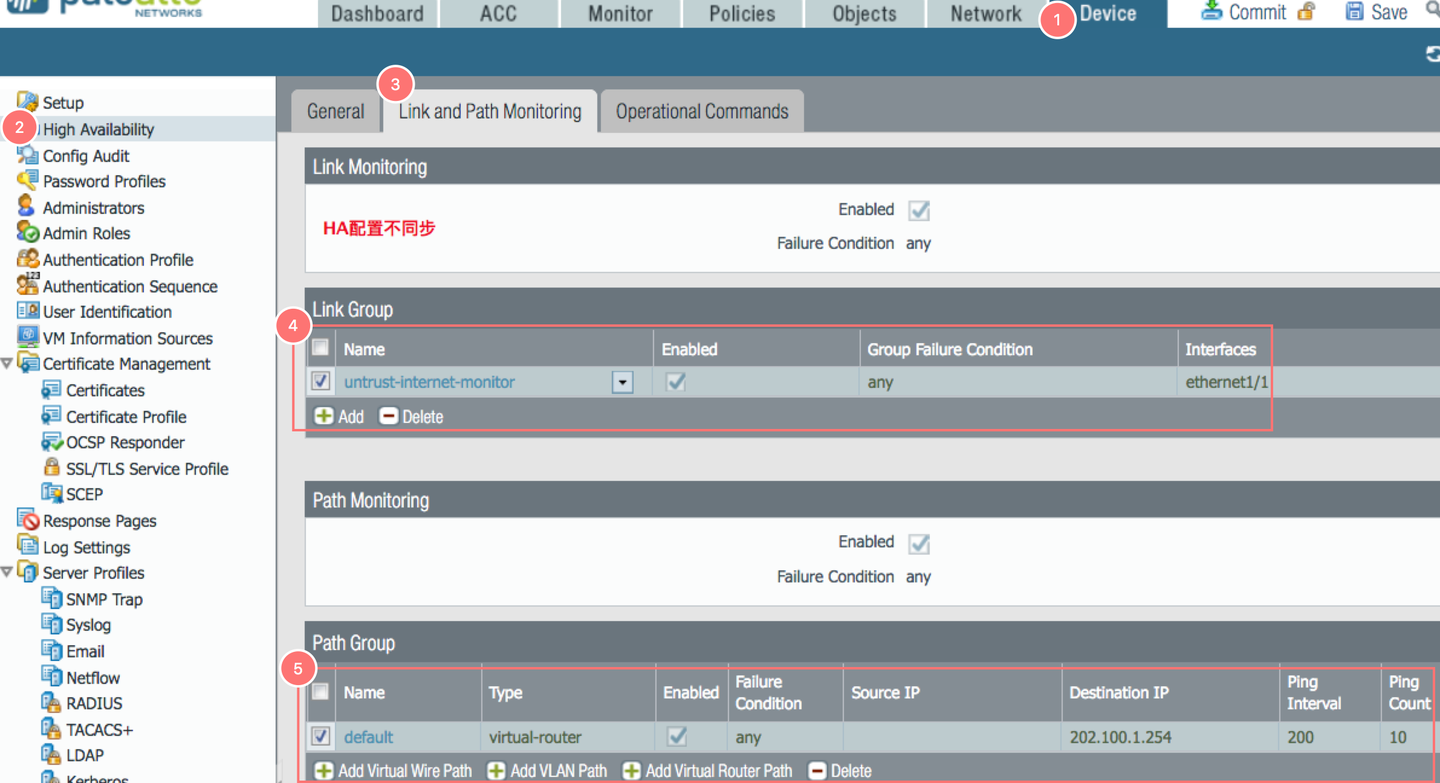Toggle Enabled checkbox for untrust-internet-monitor

click(x=676, y=381)
